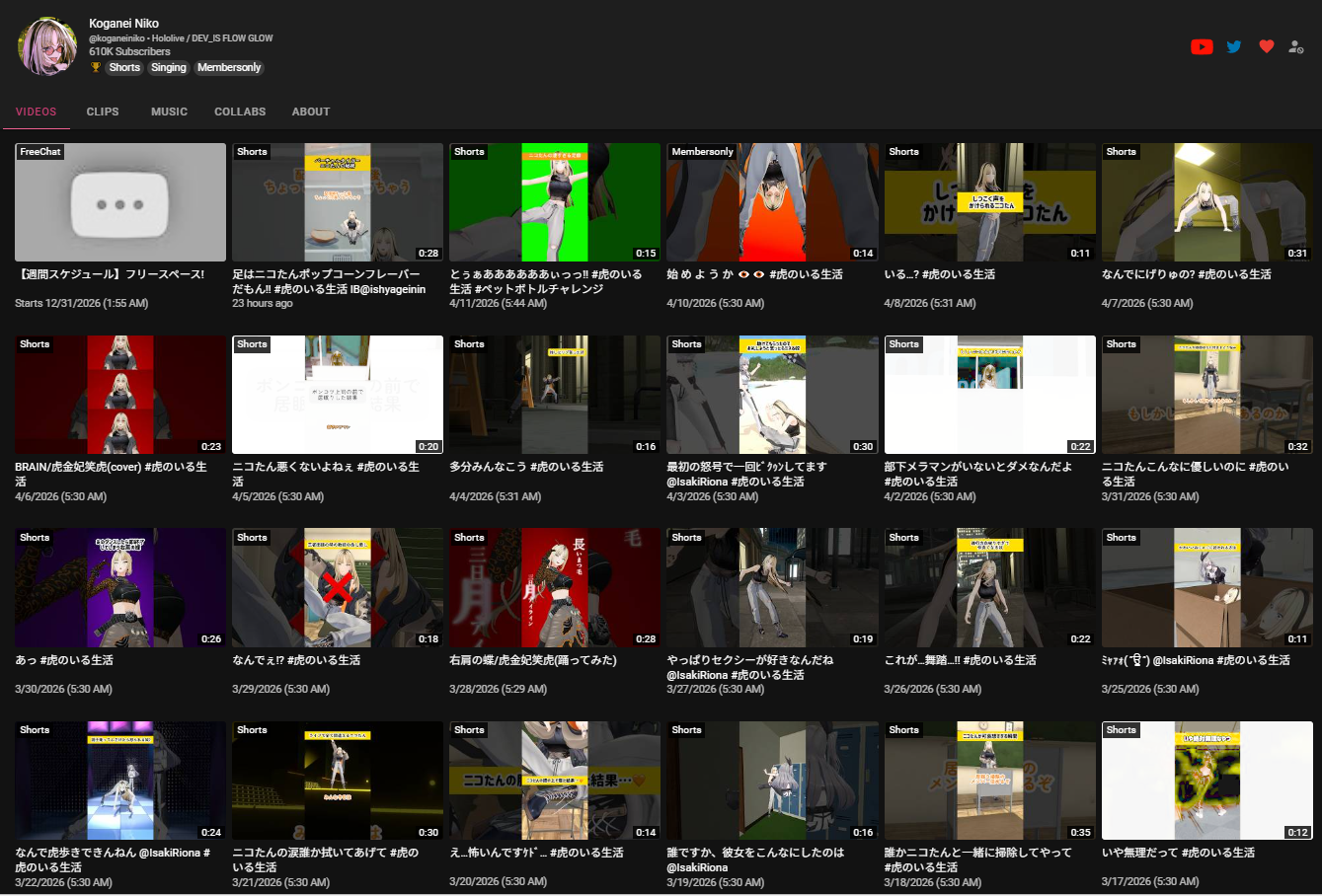The image size is (1322, 896).
Task: Open the BRAIN/虎金妃笑虎(cover) video title
Action: [x=112, y=474]
